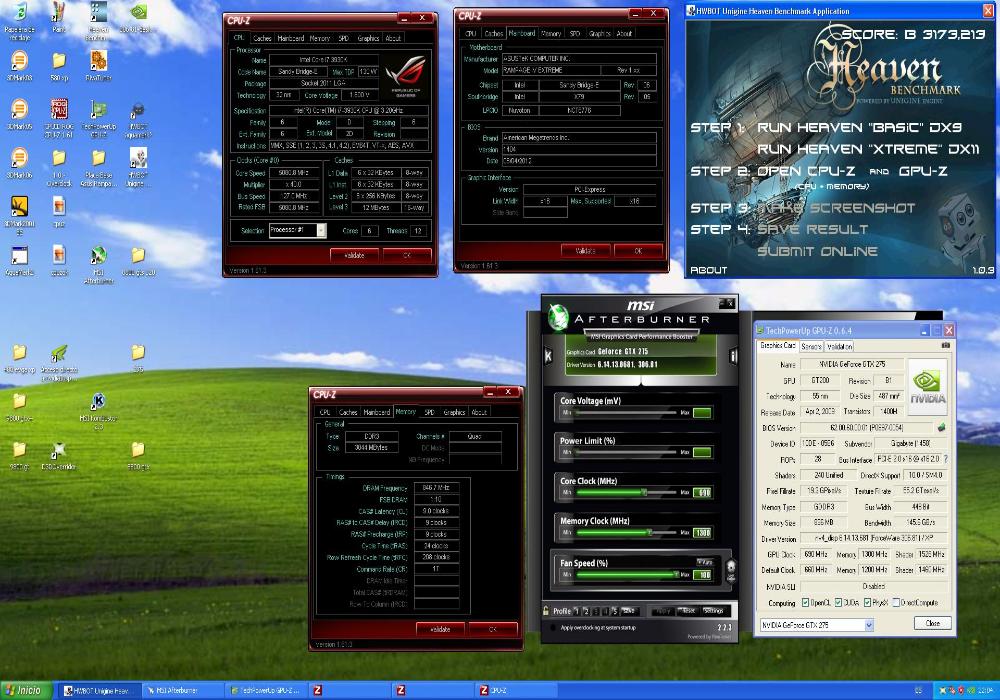Open the AquaMark3 desktop shortcut
The width and height of the screenshot is (1000, 700).
click(19, 256)
